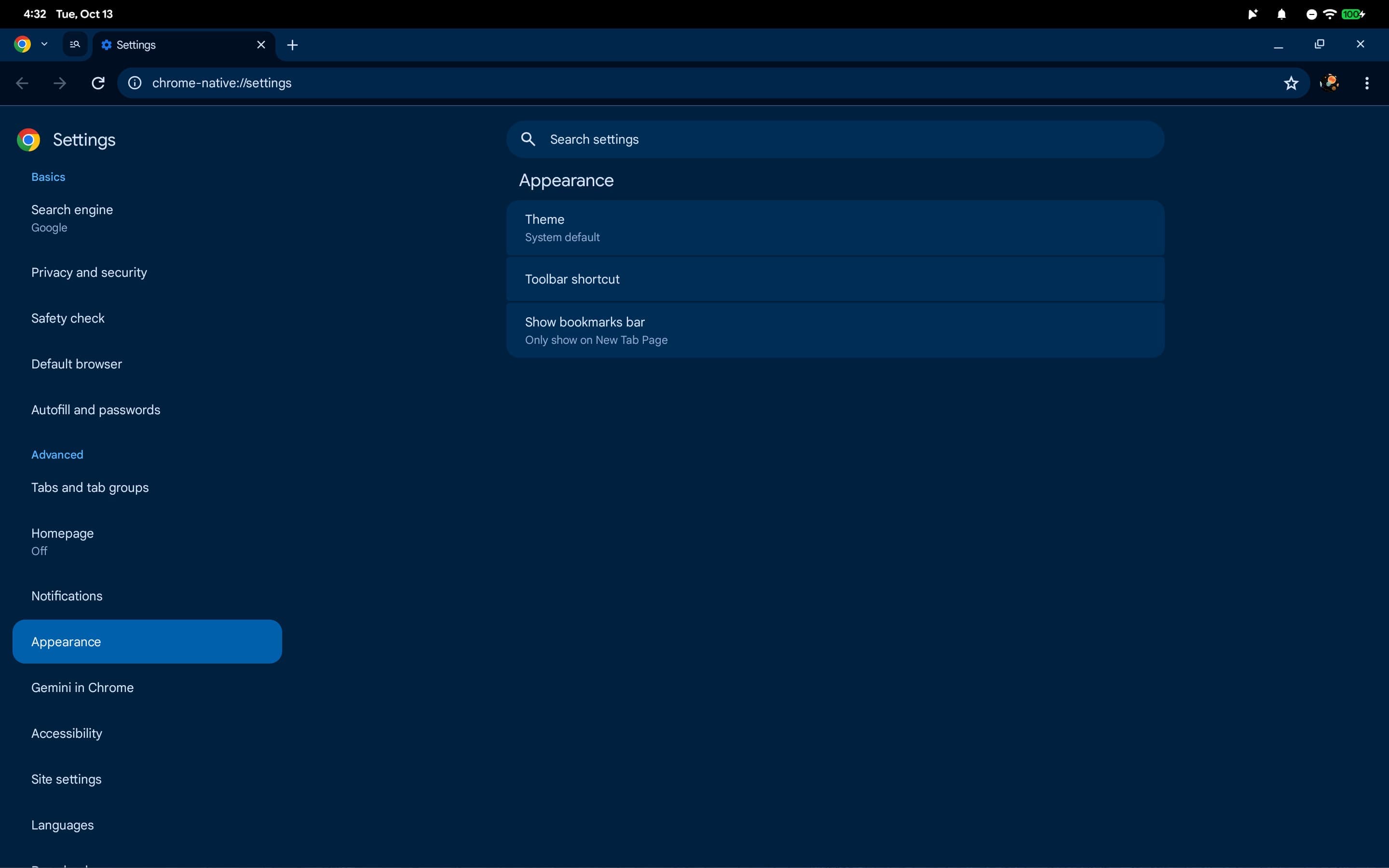Screen dimensions: 1389x868
Task: Click the Do Not Disturb status icon
Action: (1311, 14)
